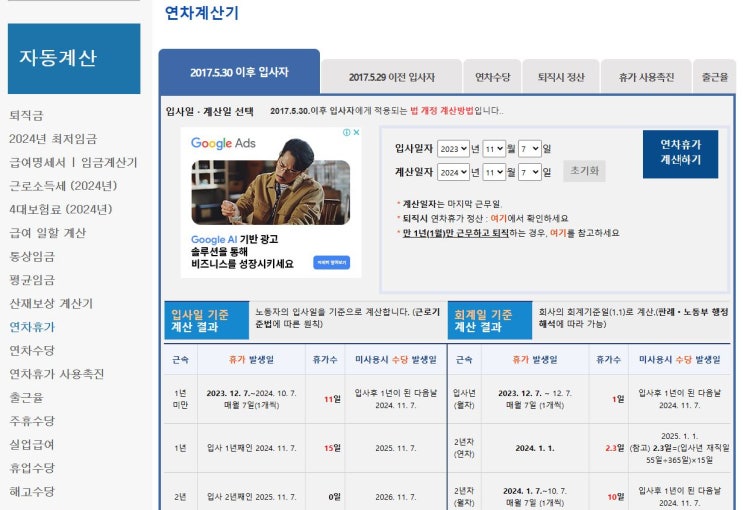The image size is (743, 510).
Task: Click the 연차휴가 계산하기 button
Action: pyautogui.click(x=680, y=154)
